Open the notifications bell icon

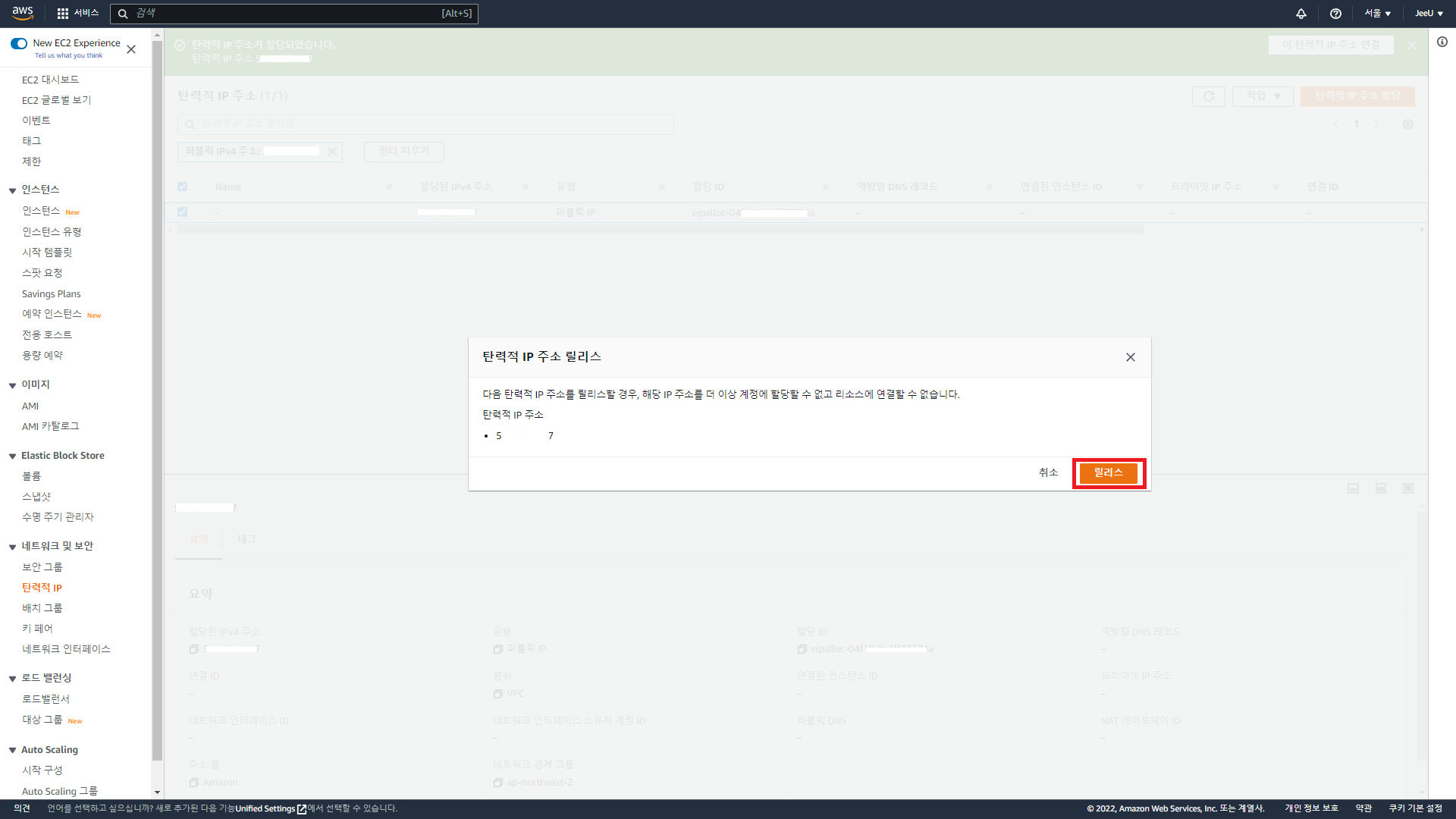(x=1301, y=14)
